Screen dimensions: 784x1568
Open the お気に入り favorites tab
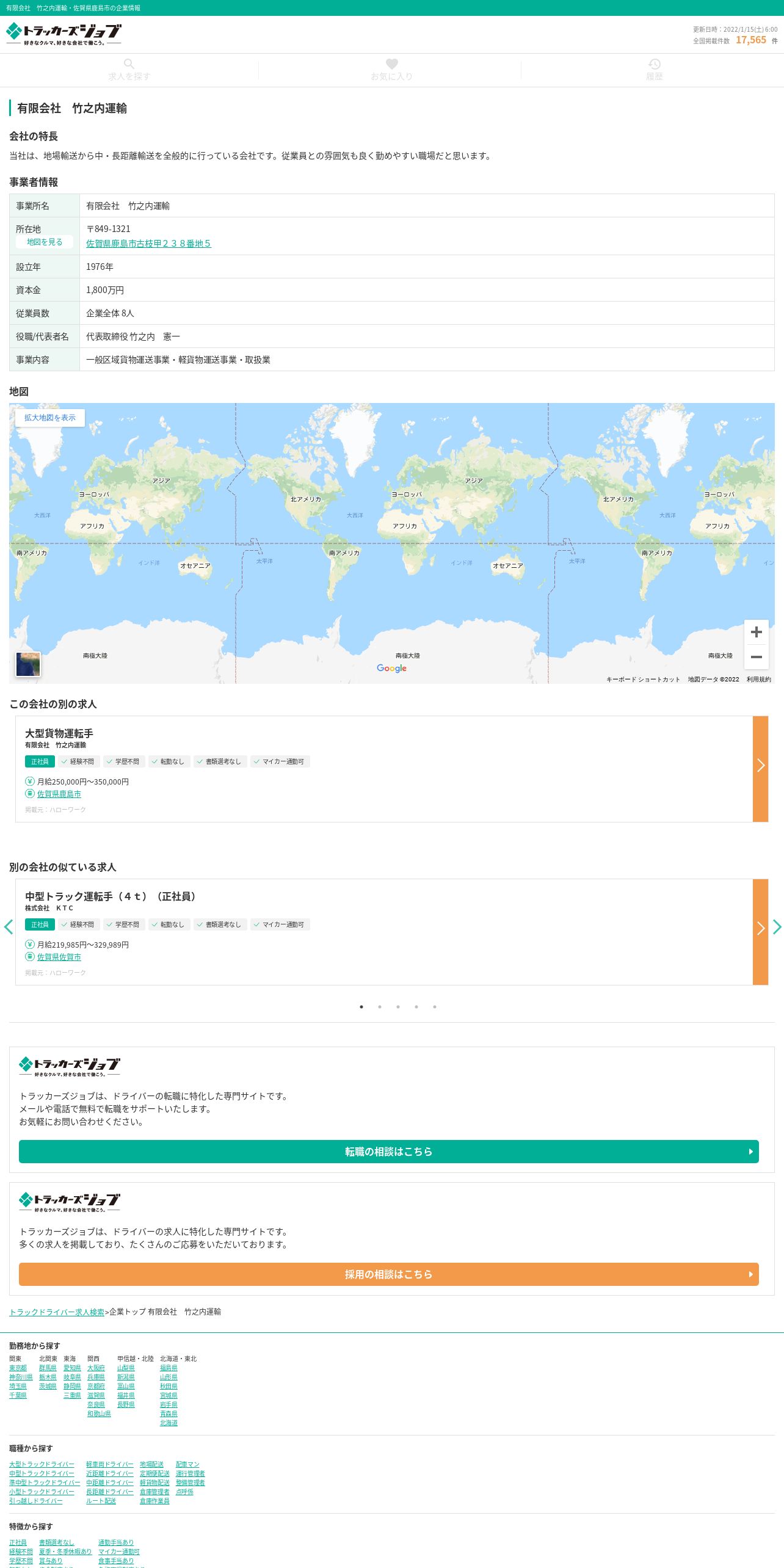(x=391, y=70)
